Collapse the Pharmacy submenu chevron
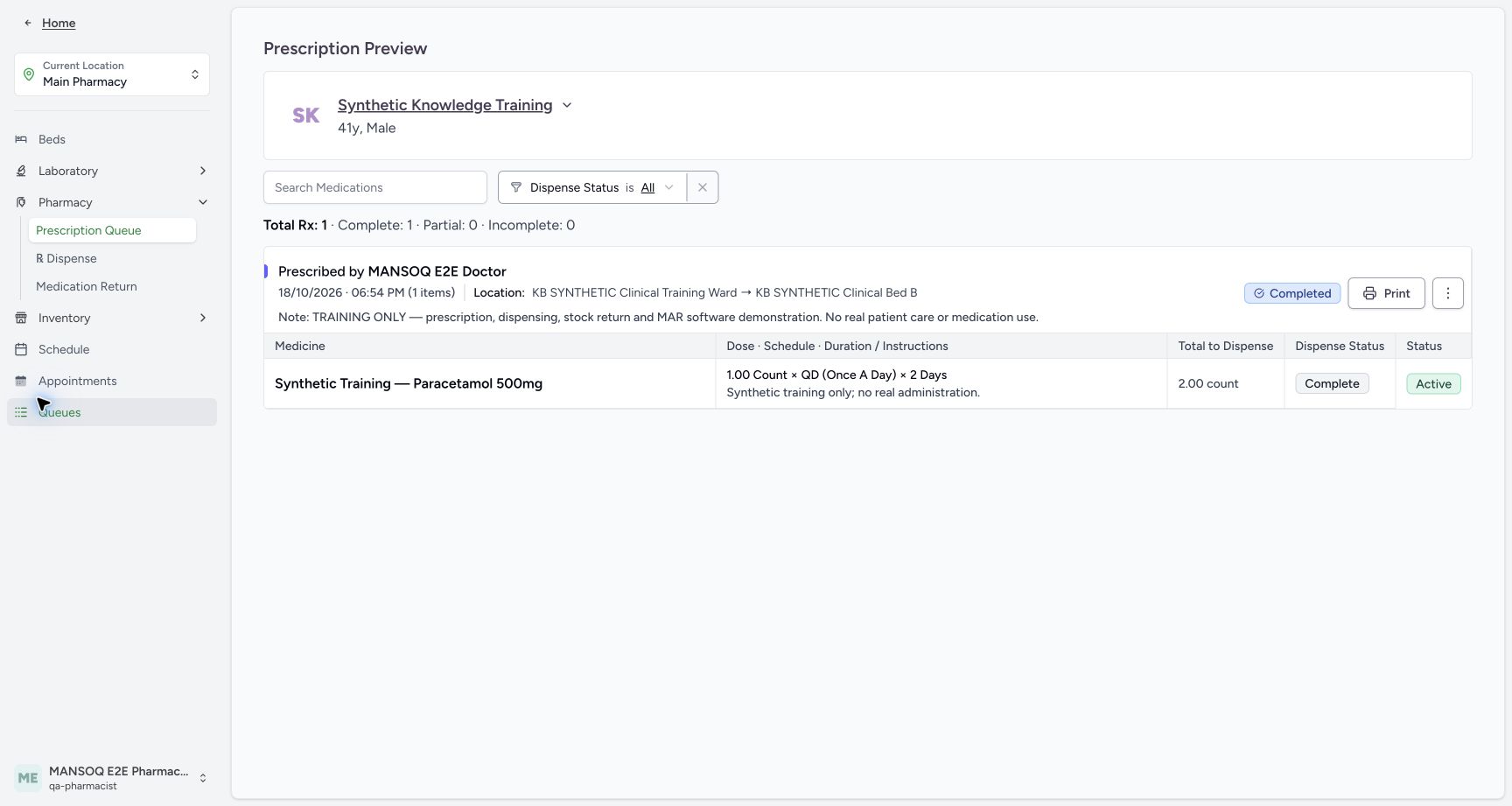The image size is (1512, 806). click(x=203, y=202)
